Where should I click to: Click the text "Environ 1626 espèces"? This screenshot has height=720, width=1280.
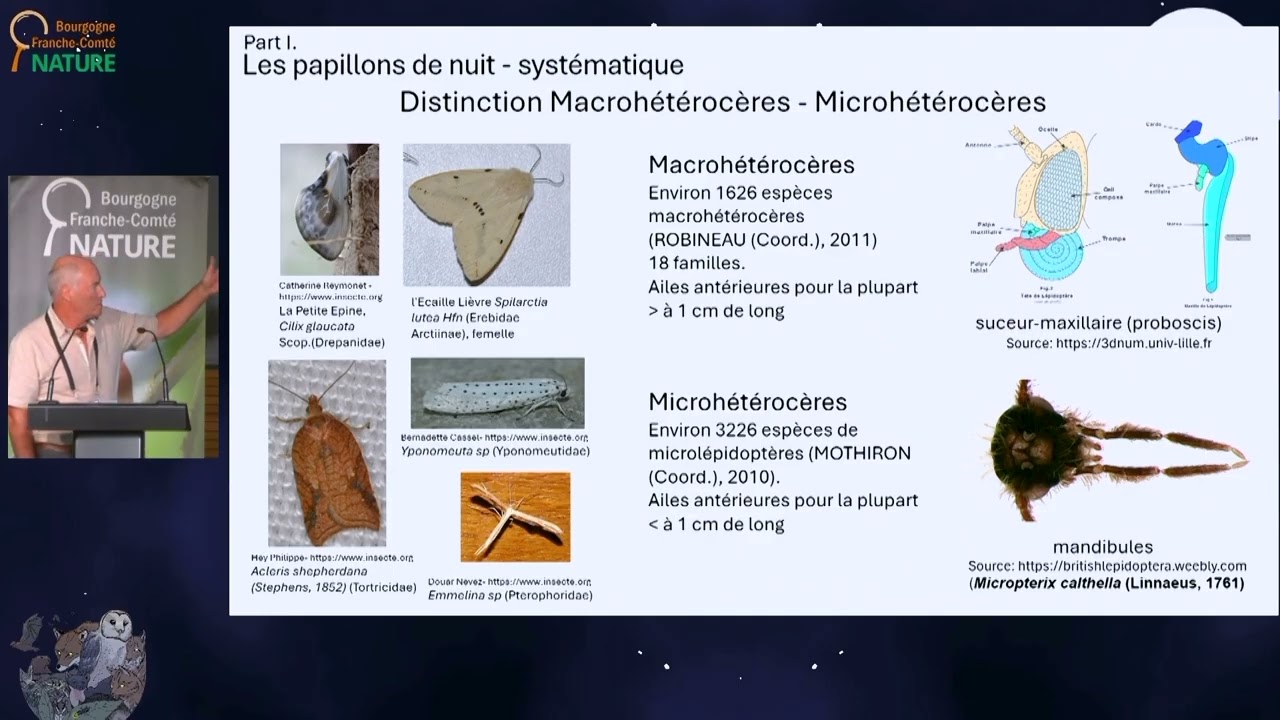(740, 192)
